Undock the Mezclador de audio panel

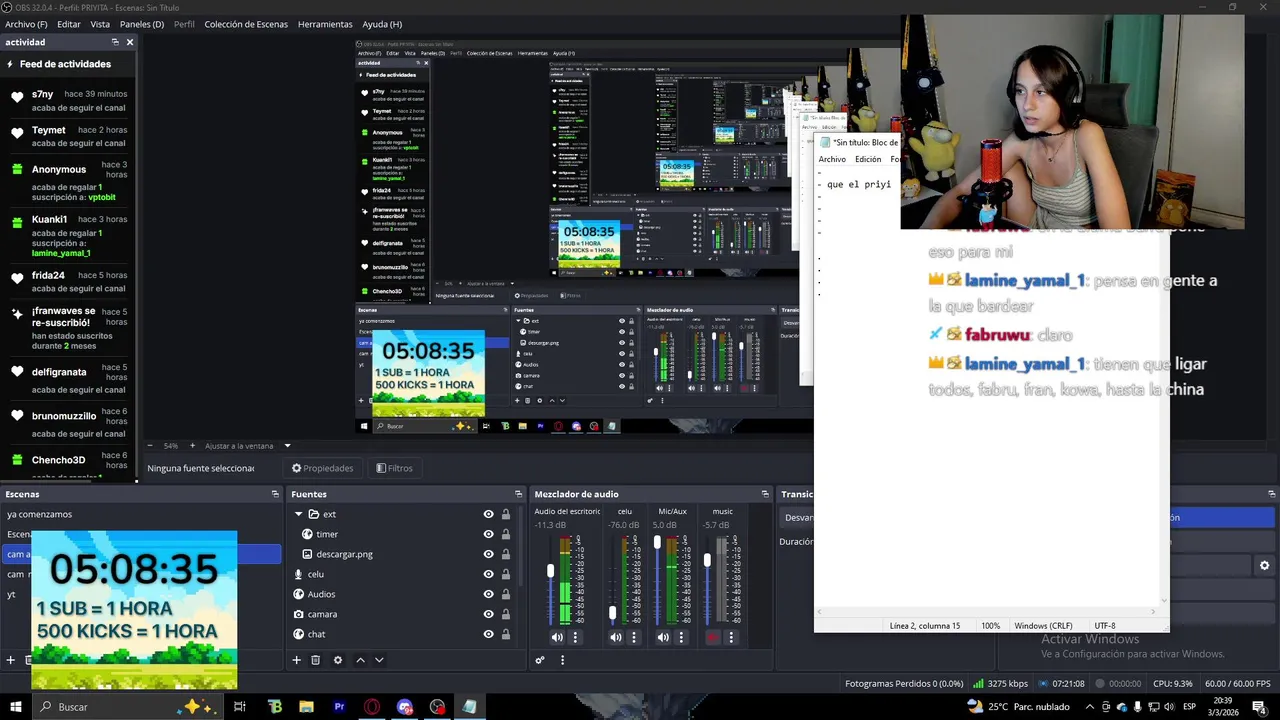[765, 494]
